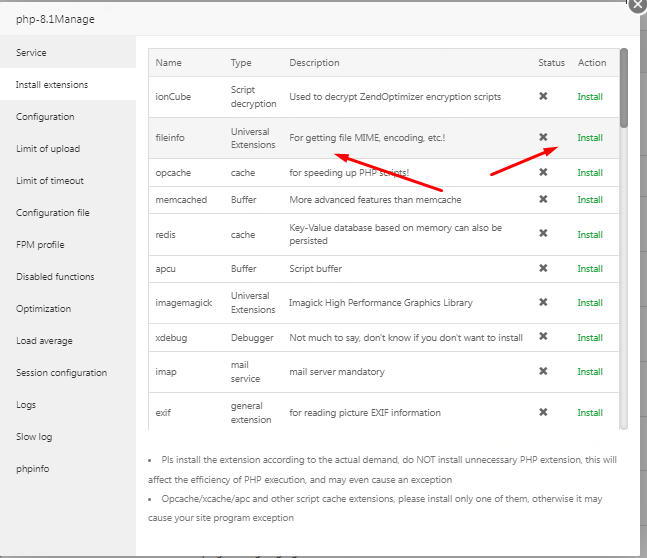View the Slow log
Viewport: 647px width, 558px height.
(x=34, y=437)
